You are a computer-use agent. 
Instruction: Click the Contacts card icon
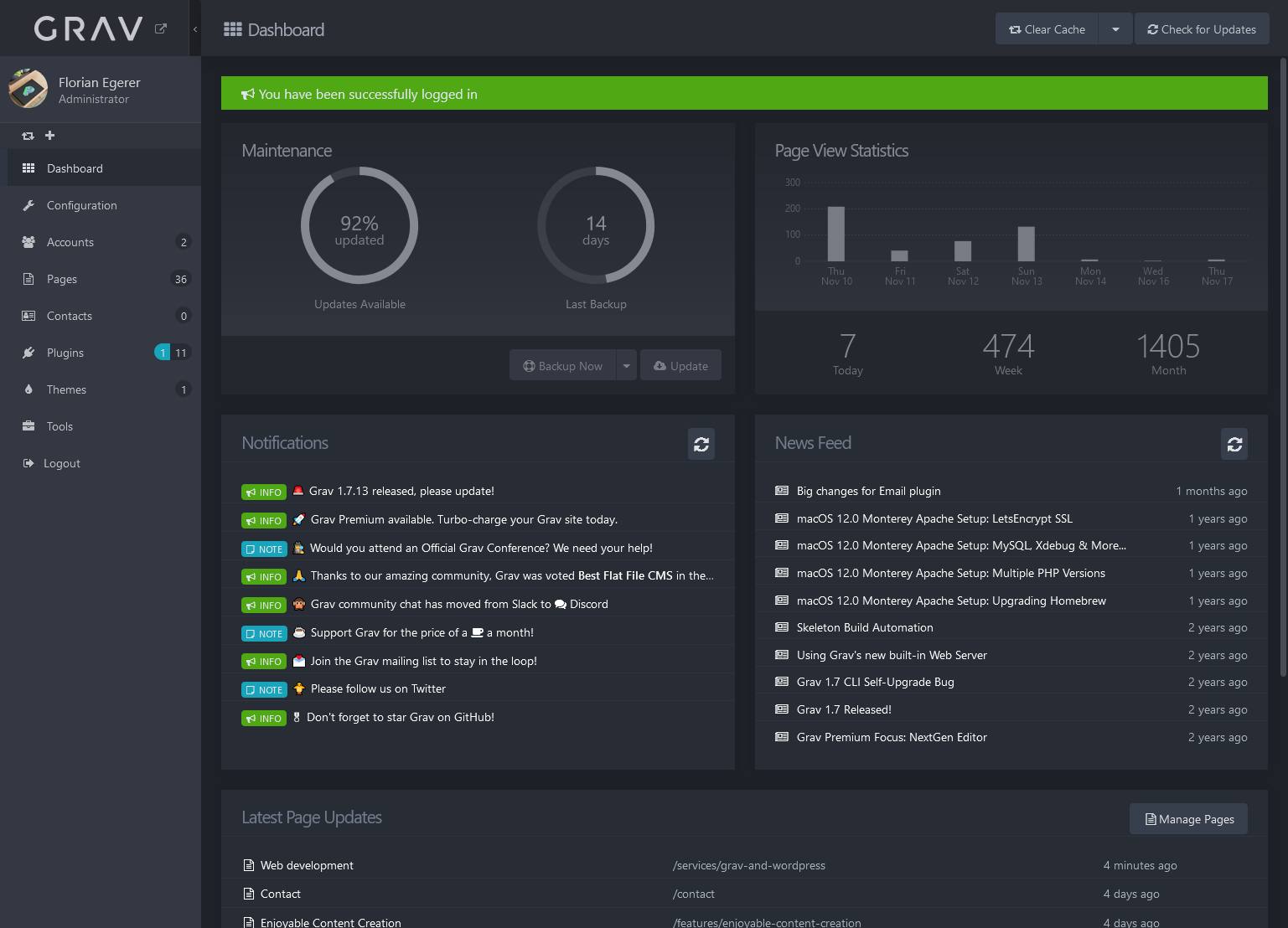(28, 316)
